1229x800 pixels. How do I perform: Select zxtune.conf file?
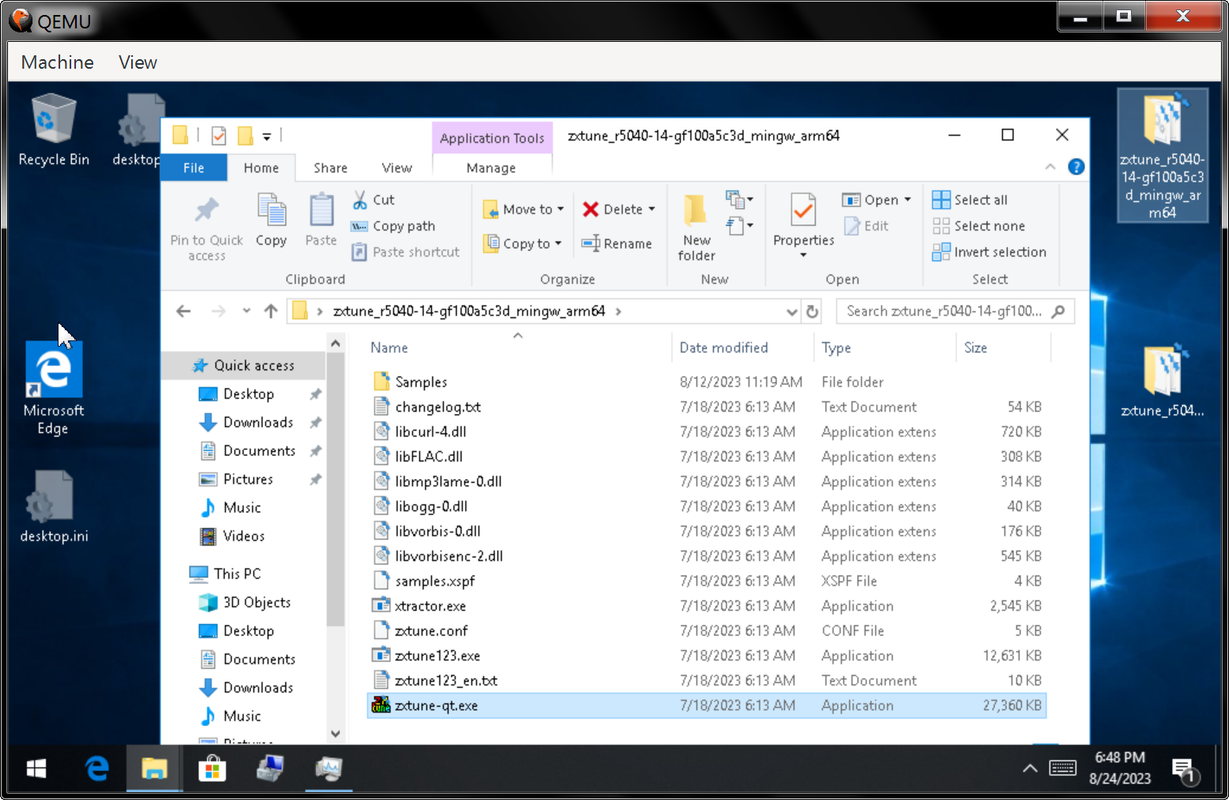(x=707, y=630)
